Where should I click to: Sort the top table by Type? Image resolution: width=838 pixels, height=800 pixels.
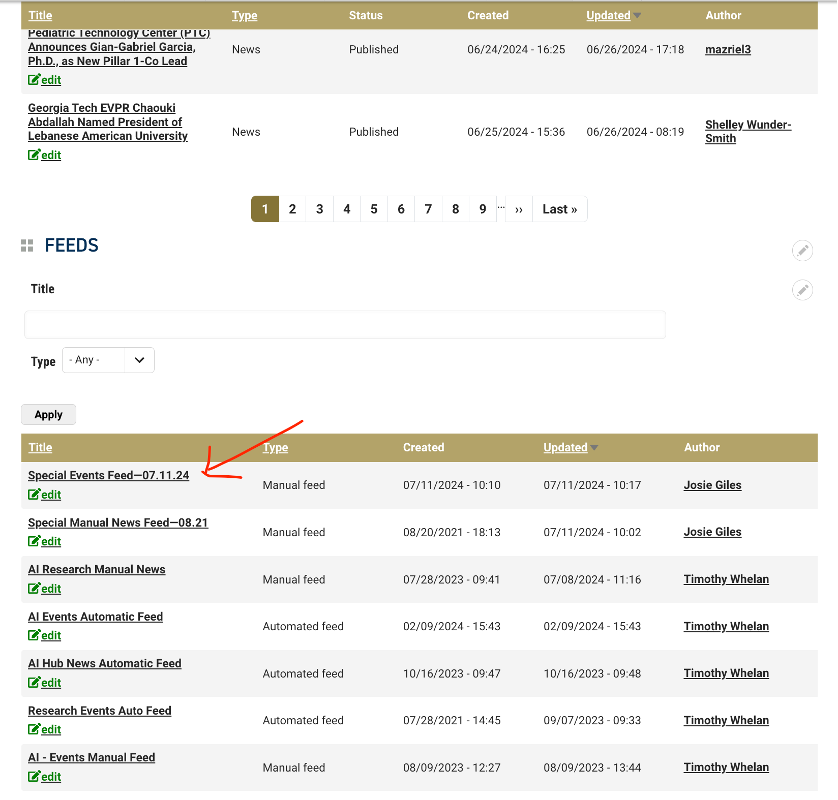point(244,15)
